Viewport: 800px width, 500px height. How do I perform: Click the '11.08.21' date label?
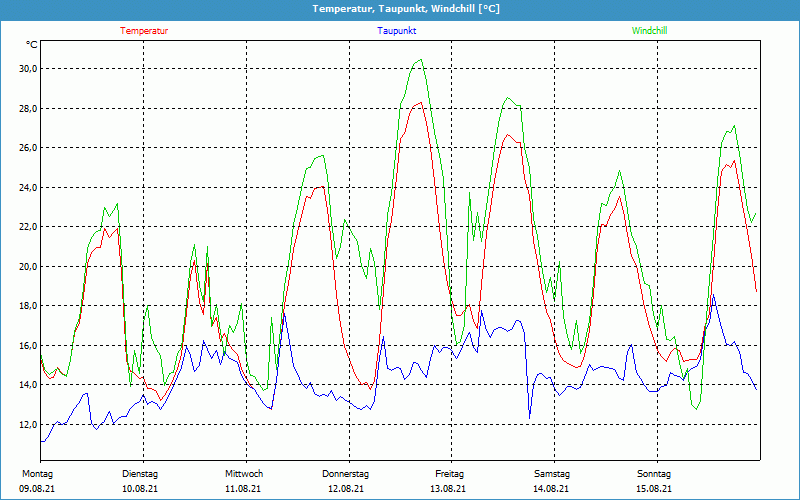click(x=243, y=489)
